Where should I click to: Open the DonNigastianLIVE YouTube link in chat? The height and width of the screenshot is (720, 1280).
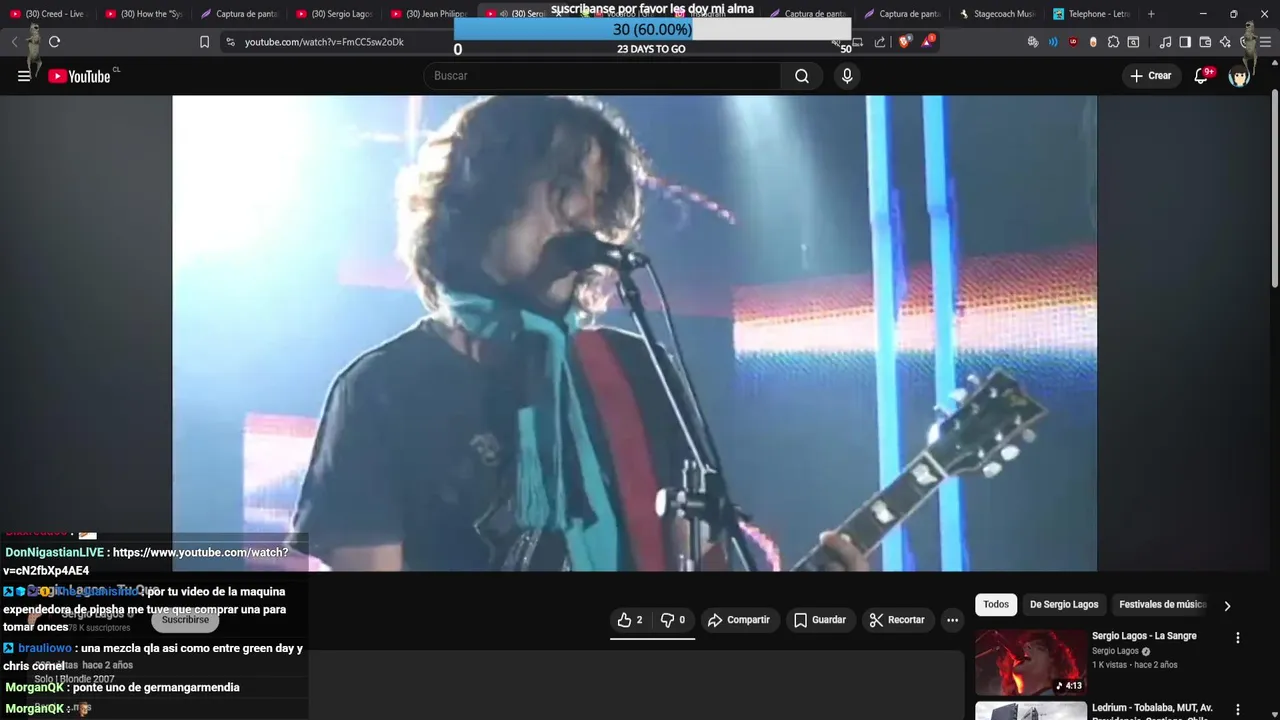coord(145,561)
